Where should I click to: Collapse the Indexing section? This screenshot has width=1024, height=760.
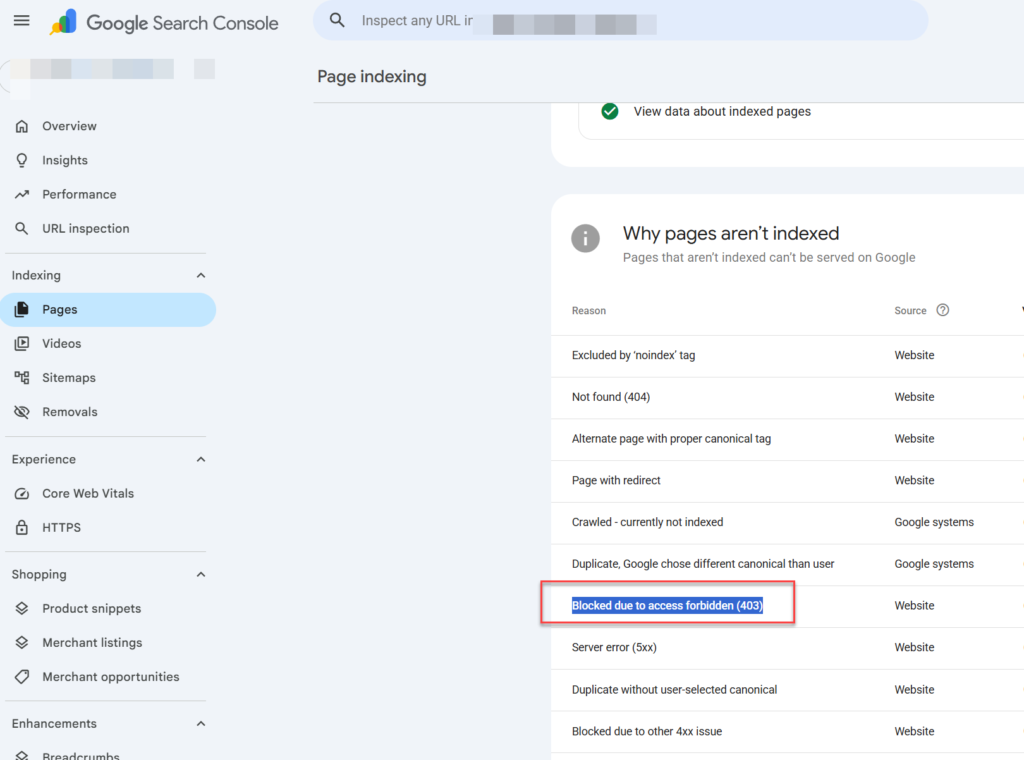(x=200, y=276)
